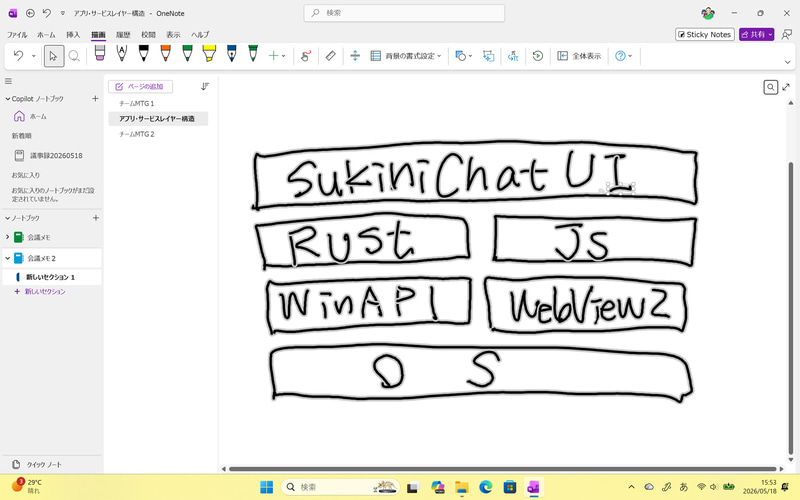Collapse the ノートブック section
The width and height of the screenshot is (800, 500).
[8, 218]
